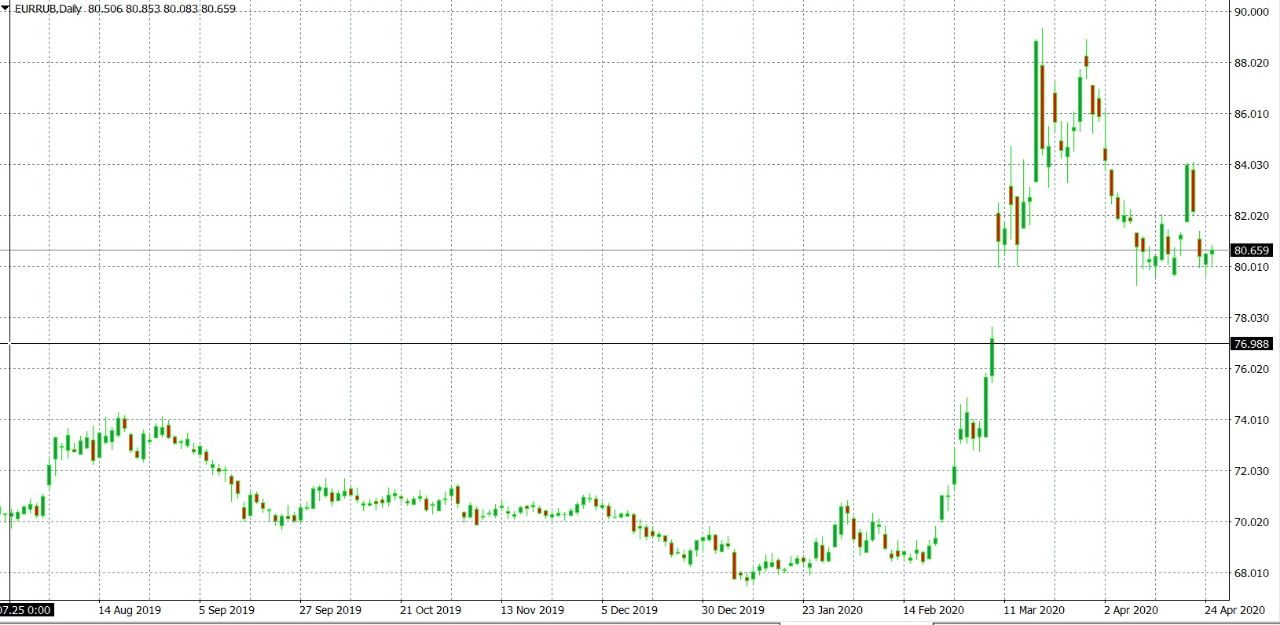Click the 14 Aug 2019 date label

(129, 609)
